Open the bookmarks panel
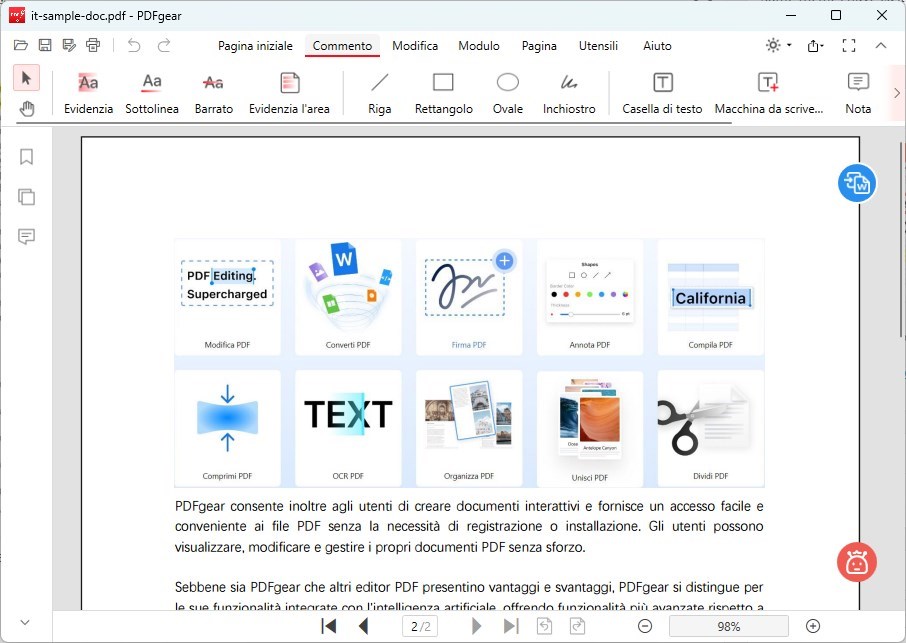 click(x=26, y=157)
